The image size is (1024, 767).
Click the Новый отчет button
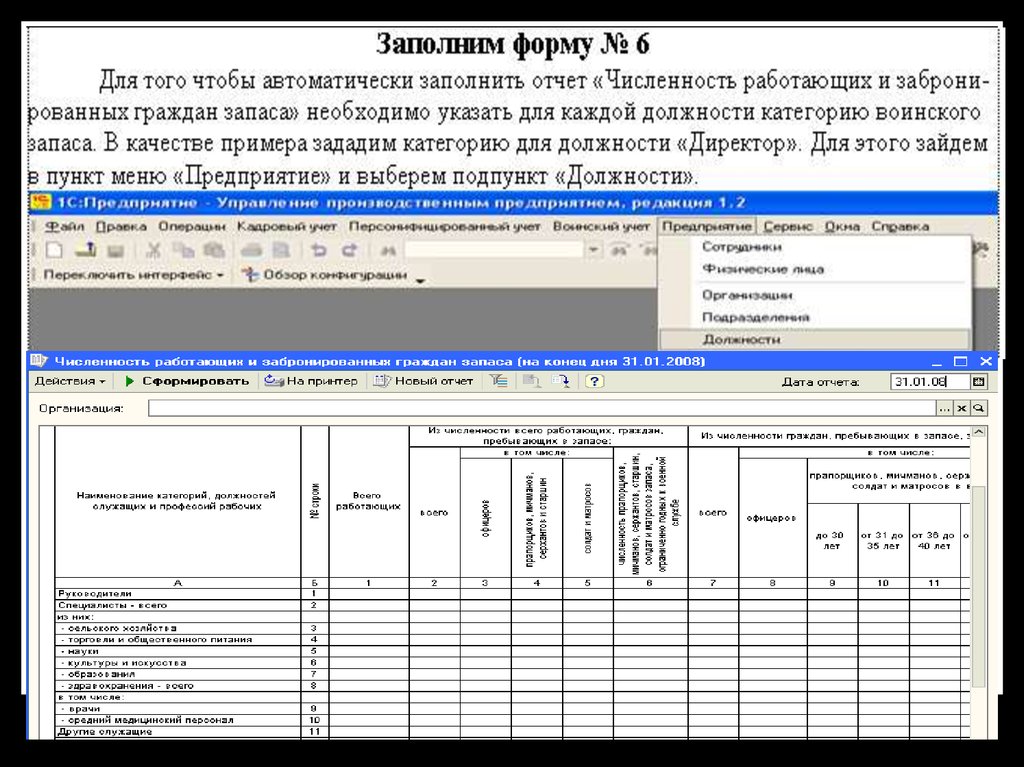pos(424,381)
